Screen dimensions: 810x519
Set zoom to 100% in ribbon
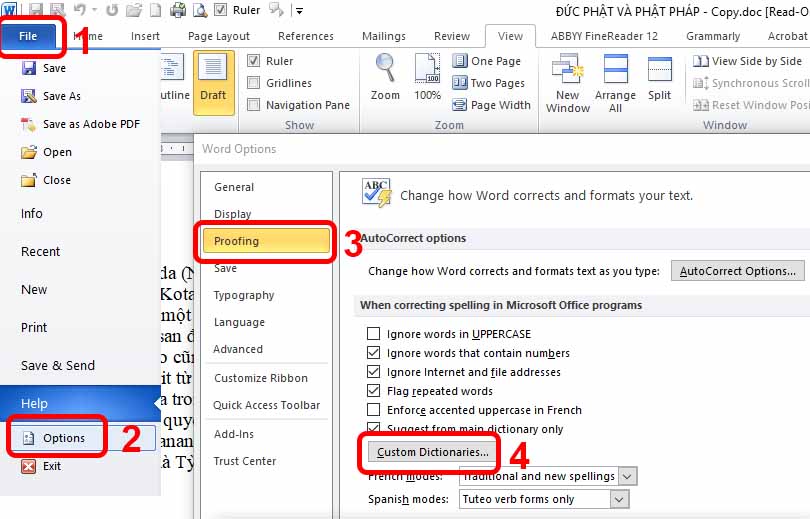pyautogui.click(x=427, y=77)
